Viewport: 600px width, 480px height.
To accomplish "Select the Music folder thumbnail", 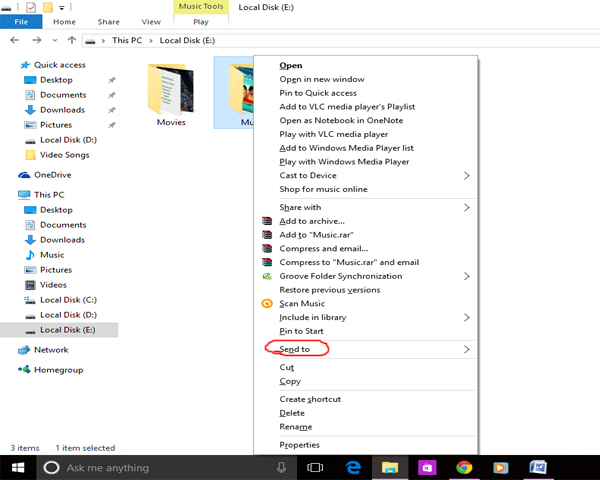I will (241, 90).
